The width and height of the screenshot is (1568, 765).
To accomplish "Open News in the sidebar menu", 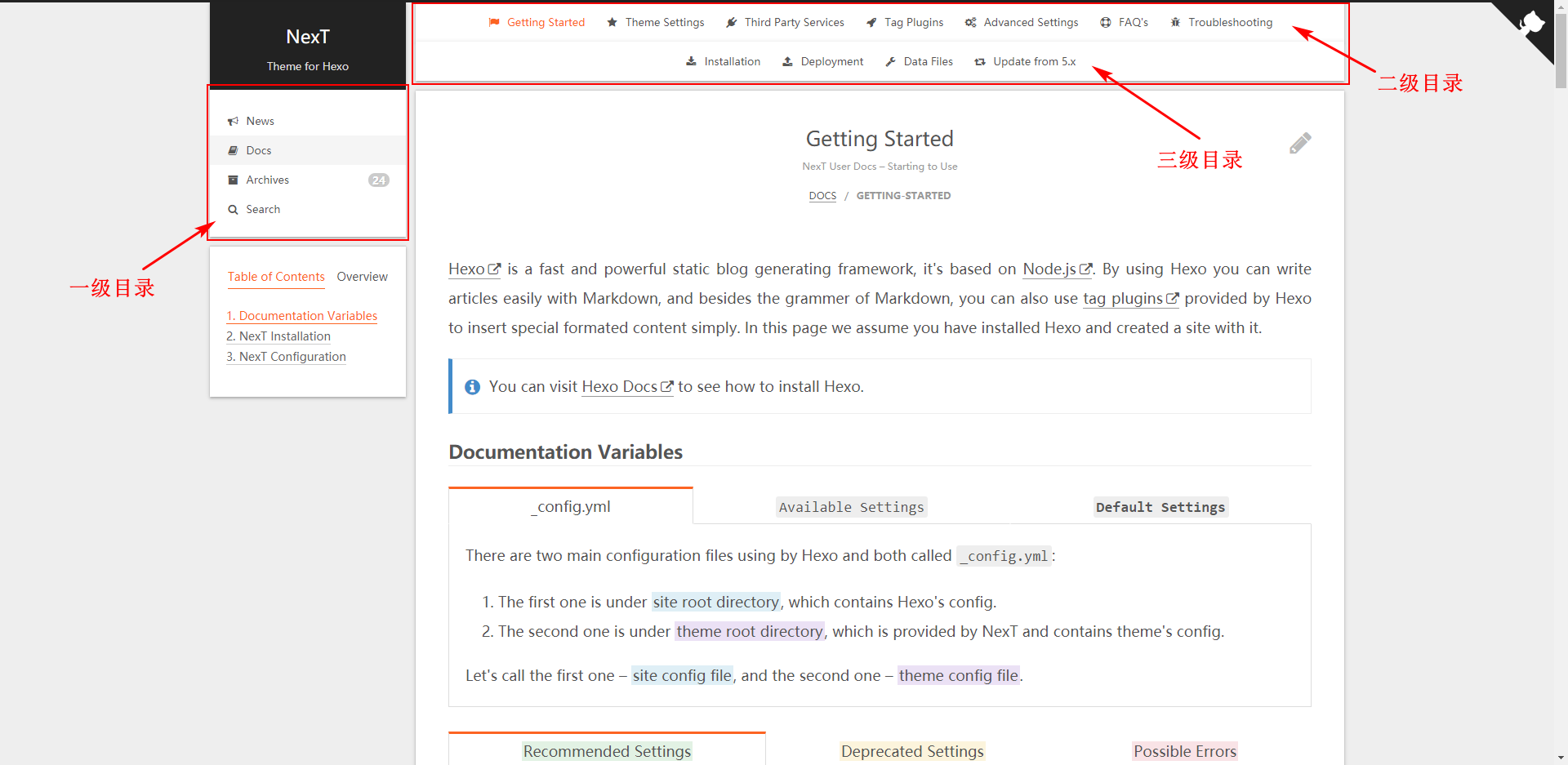I will pyautogui.click(x=308, y=121).
